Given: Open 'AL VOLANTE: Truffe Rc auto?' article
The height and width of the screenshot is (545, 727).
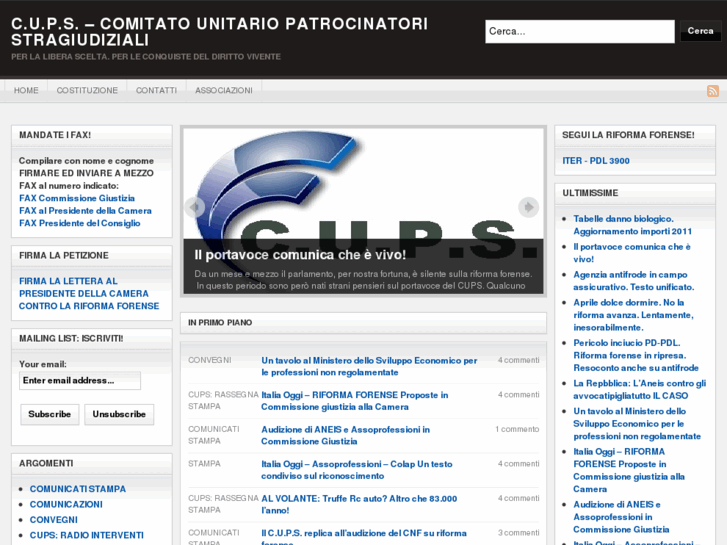Looking at the screenshot, I should [359, 504].
